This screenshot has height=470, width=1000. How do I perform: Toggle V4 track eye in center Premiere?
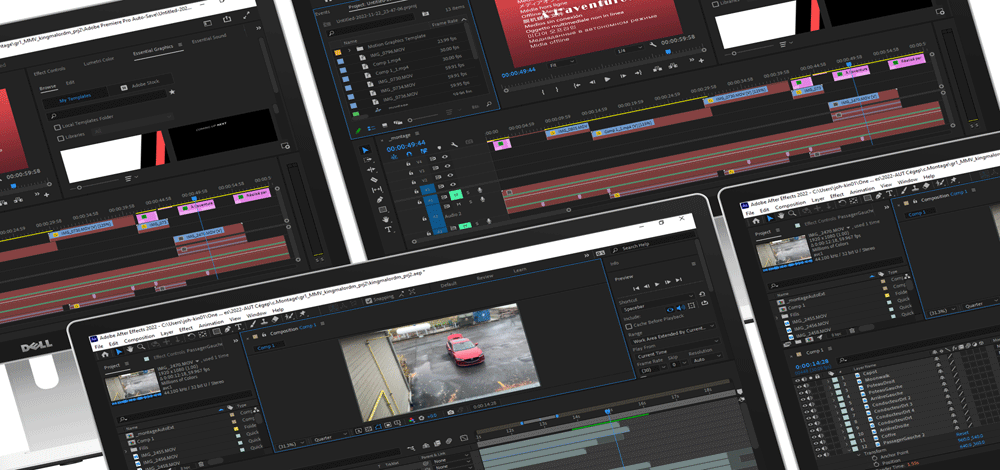coord(445,156)
